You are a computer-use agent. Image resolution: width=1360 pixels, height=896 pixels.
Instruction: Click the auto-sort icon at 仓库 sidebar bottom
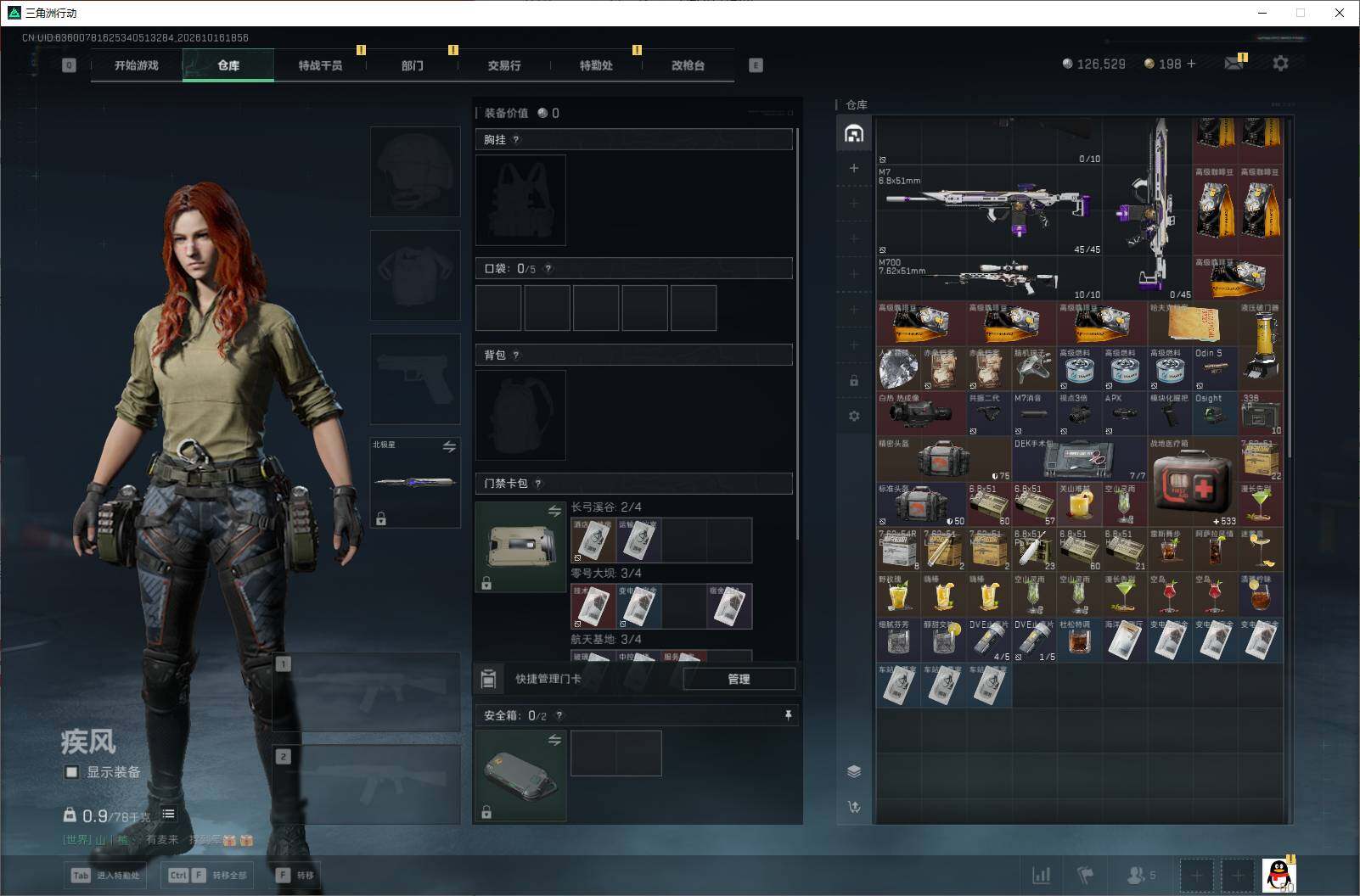click(x=854, y=806)
